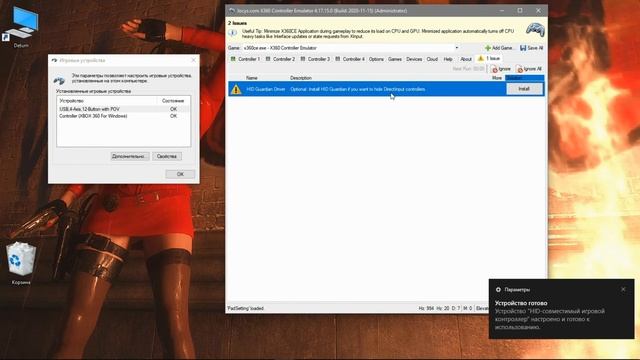Screen dimensions: 640x360
Task: Switch to the Options tab
Action: coord(376,59)
